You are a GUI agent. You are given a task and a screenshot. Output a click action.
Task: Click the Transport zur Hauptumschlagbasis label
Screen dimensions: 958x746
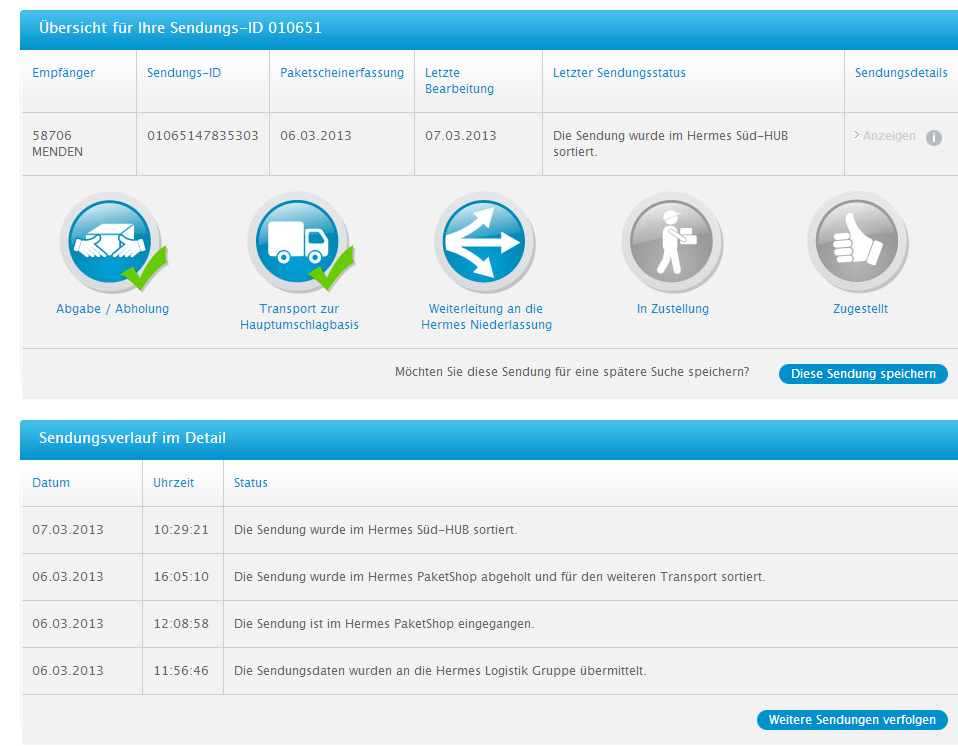pos(299,317)
